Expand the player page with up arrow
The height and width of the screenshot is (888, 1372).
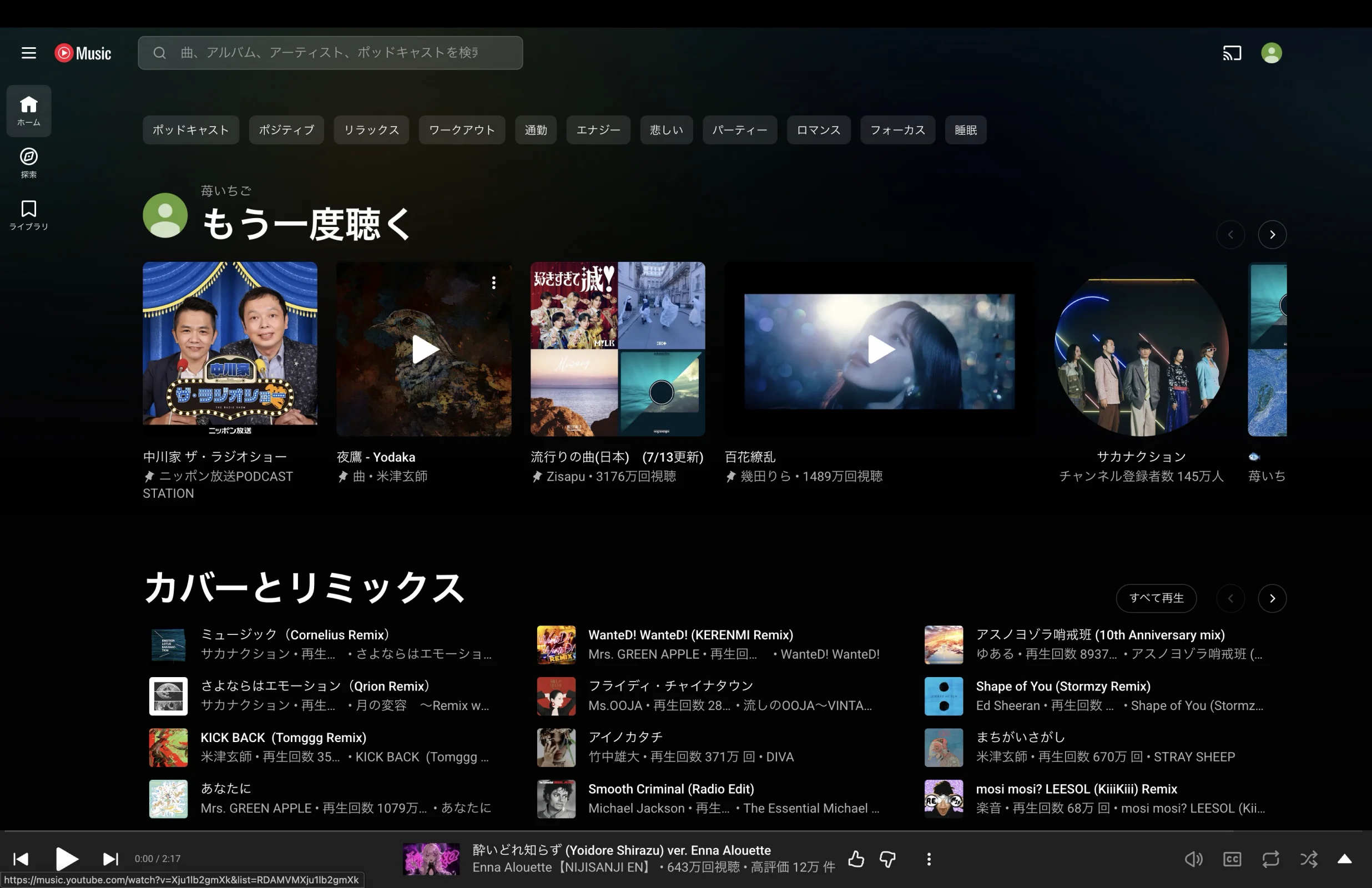(1344, 859)
